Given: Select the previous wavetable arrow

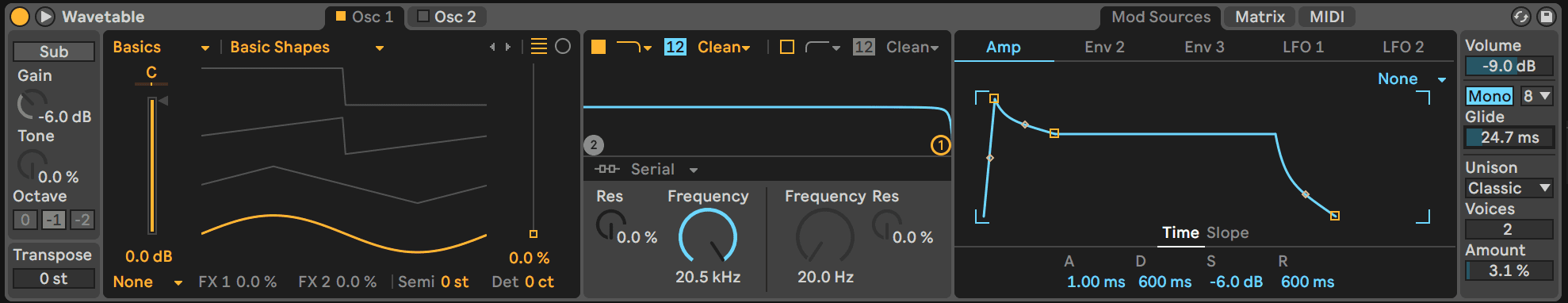Looking at the screenshot, I should tap(492, 48).
